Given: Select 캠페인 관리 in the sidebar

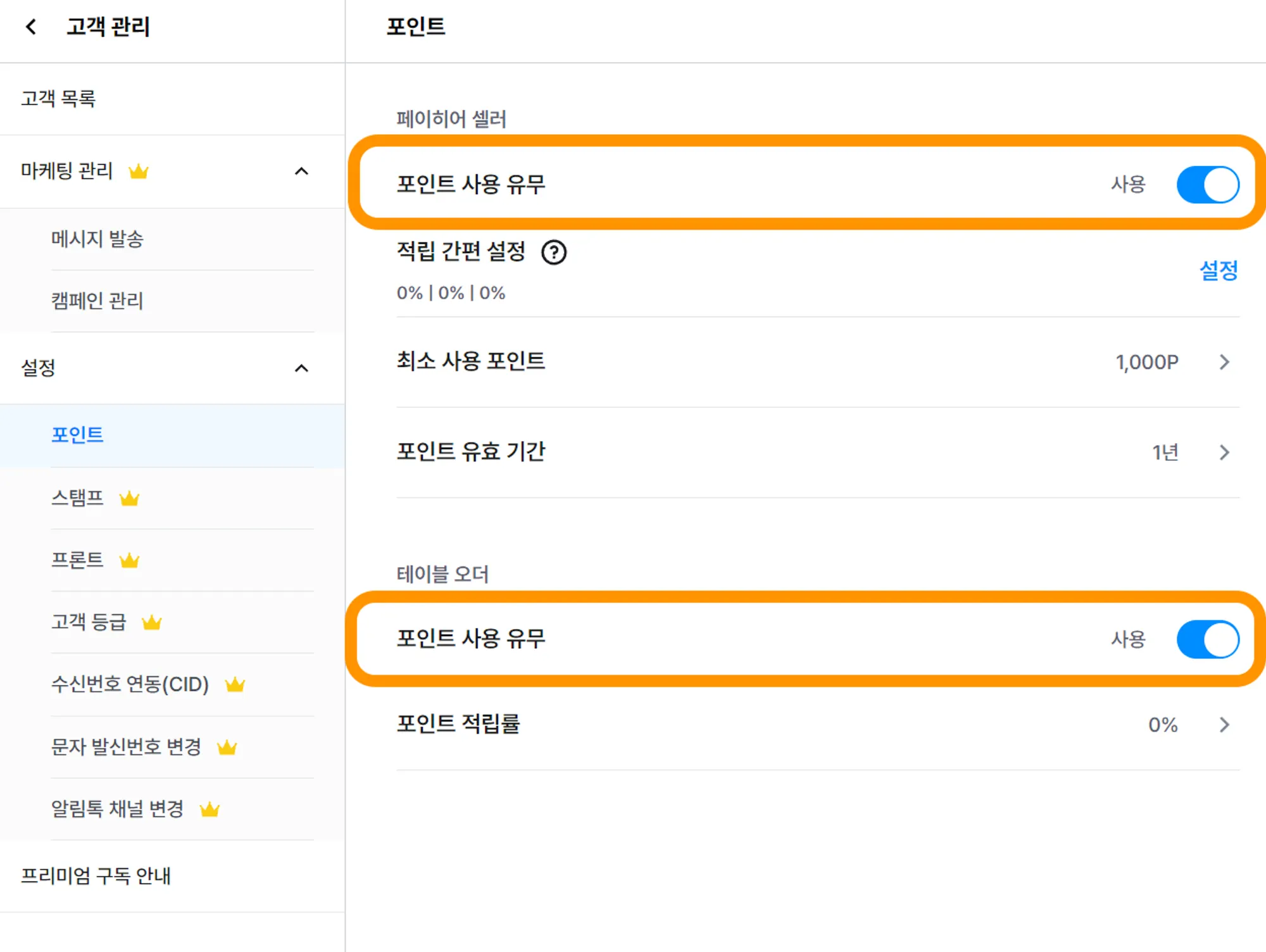Looking at the screenshot, I should [x=97, y=301].
